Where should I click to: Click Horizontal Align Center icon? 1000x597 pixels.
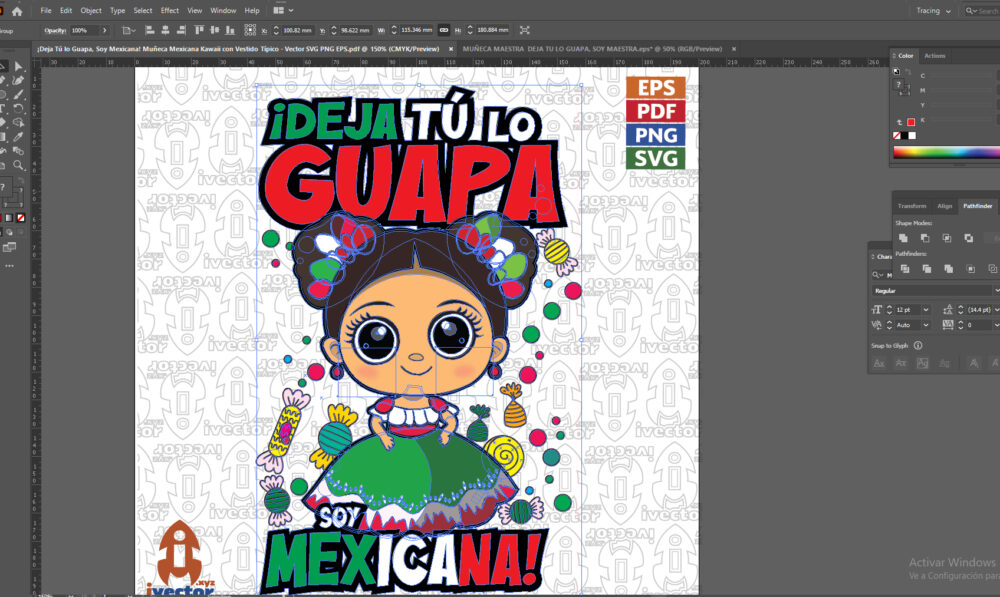(165, 30)
